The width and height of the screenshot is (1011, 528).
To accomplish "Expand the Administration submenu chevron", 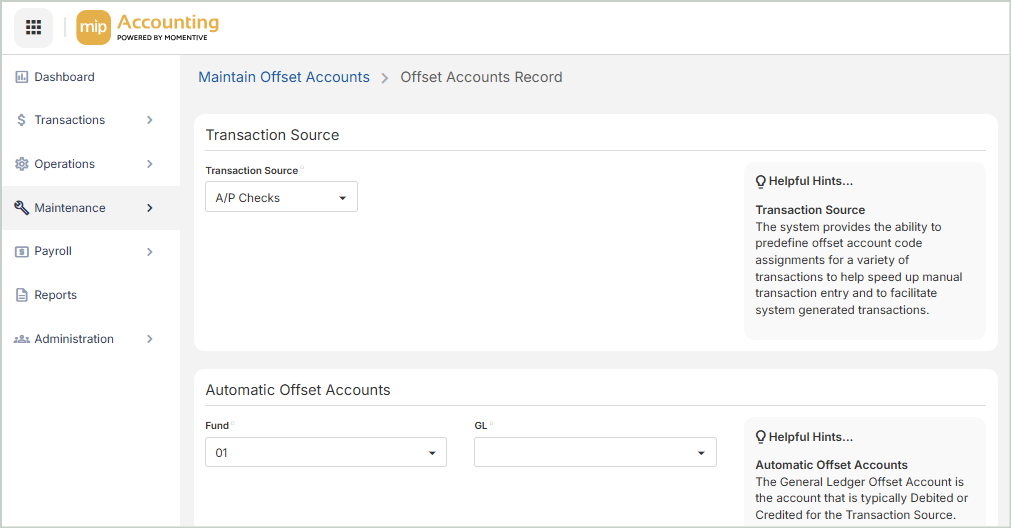I will click(150, 339).
